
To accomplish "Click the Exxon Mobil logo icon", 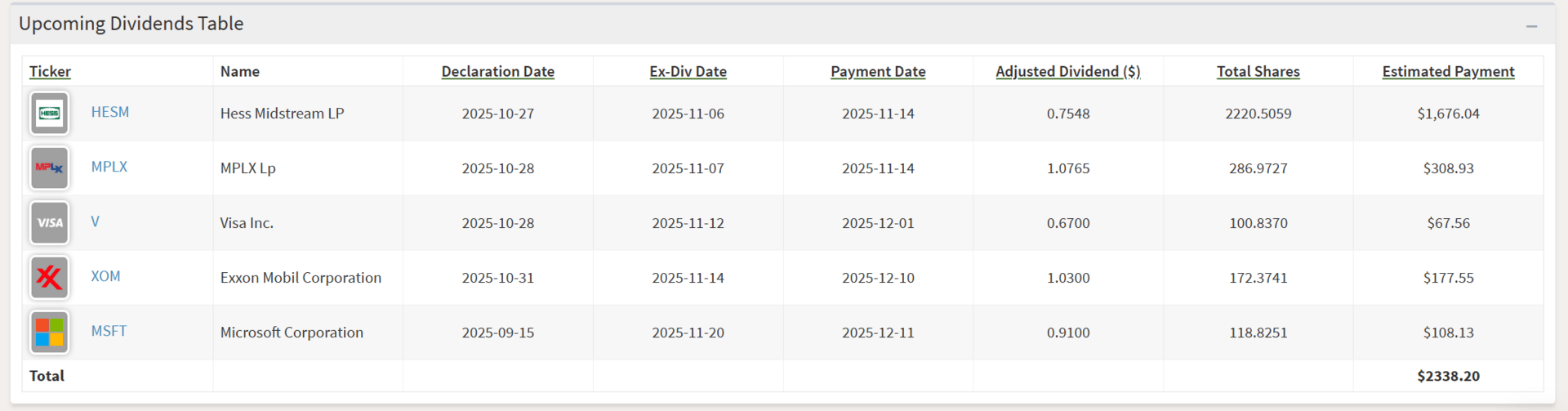I will [49, 277].
